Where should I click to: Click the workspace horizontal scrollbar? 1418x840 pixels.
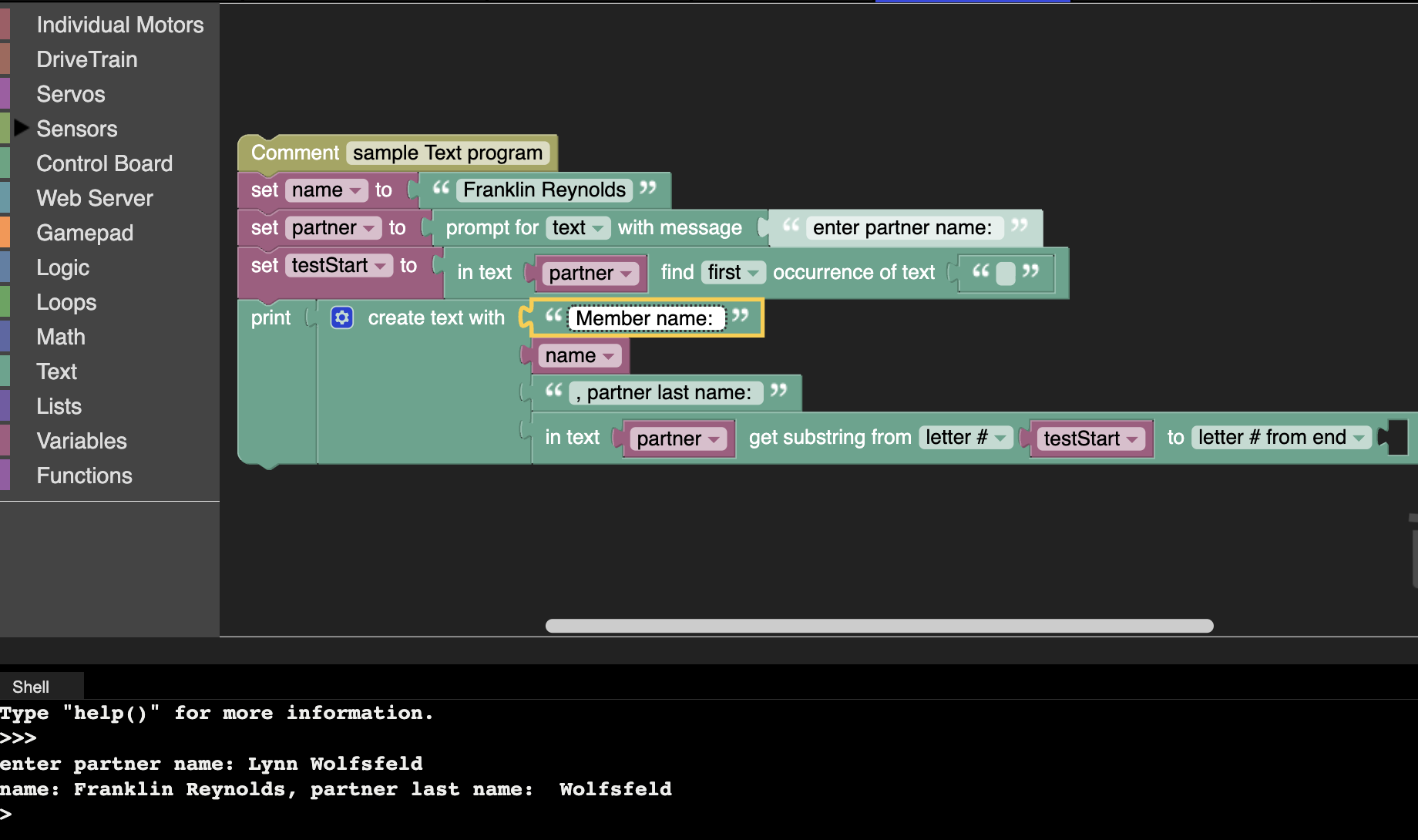879,626
